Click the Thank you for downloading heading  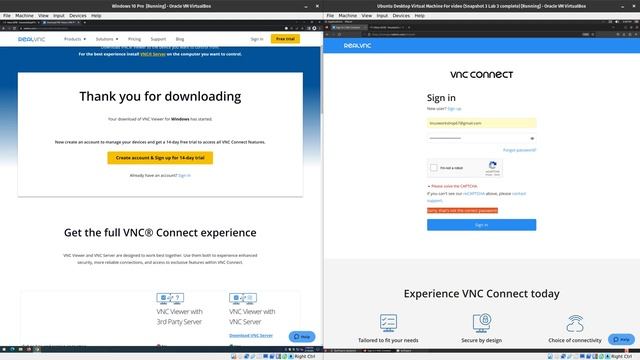(160, 96)
